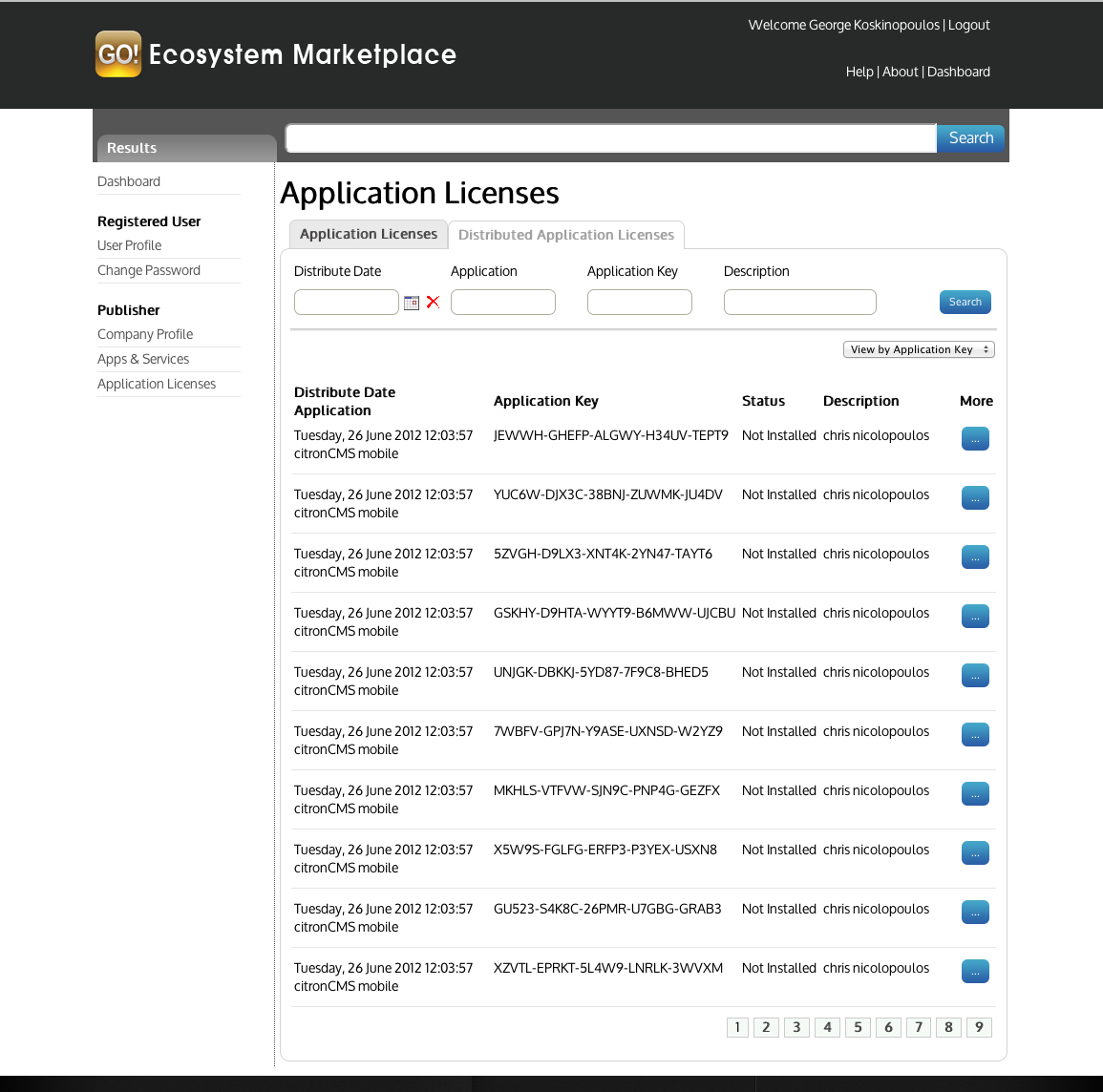This screenshot has height=1092, width=1103.
Task: Focus the Distribute Date filter field
Action: tap(346, 302)
